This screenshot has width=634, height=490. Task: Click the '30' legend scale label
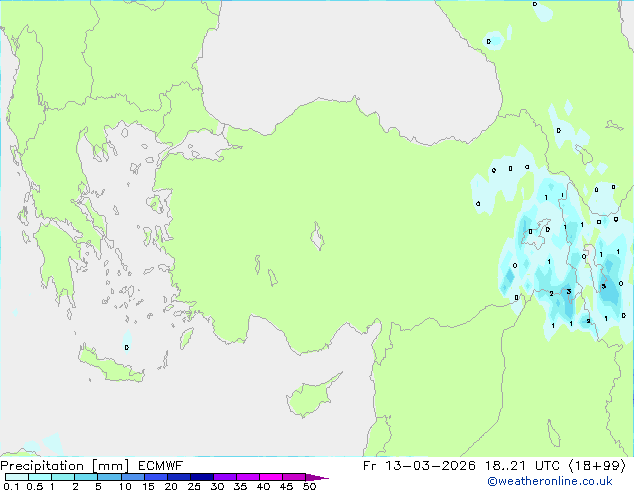point(217,486)
